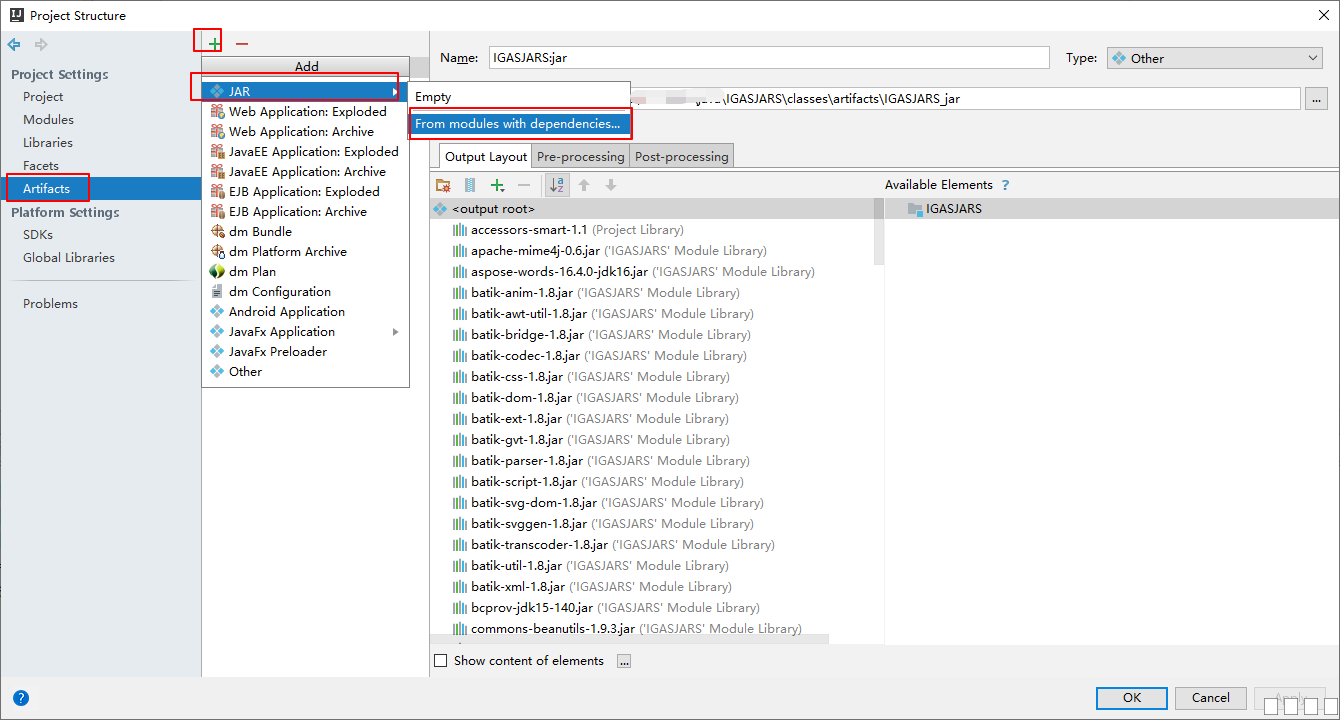Switch to the Pre-processing tab
This screenshot has height=720, width=1340.
click(581, 156)
